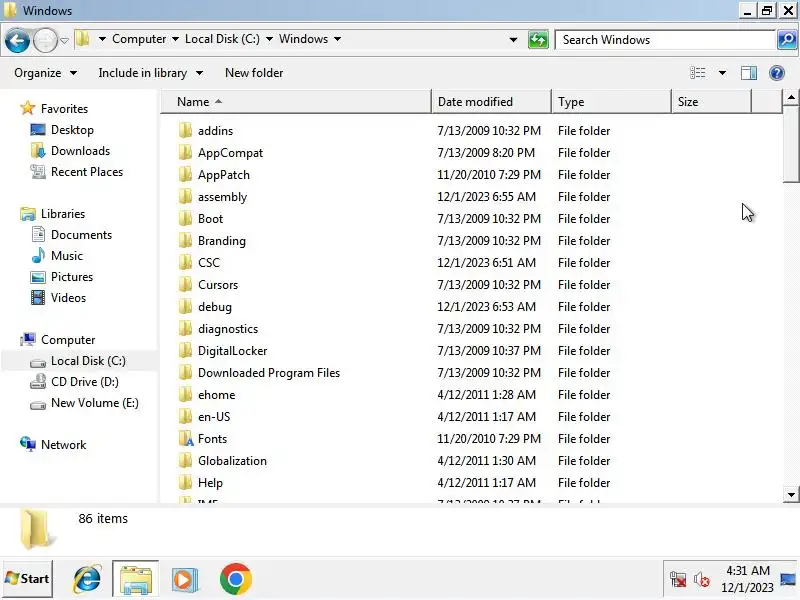Image resolution: width=800 pixels, height=600 pixels.
Task: Refresh the Windows folder view
Action: point(538,40)
